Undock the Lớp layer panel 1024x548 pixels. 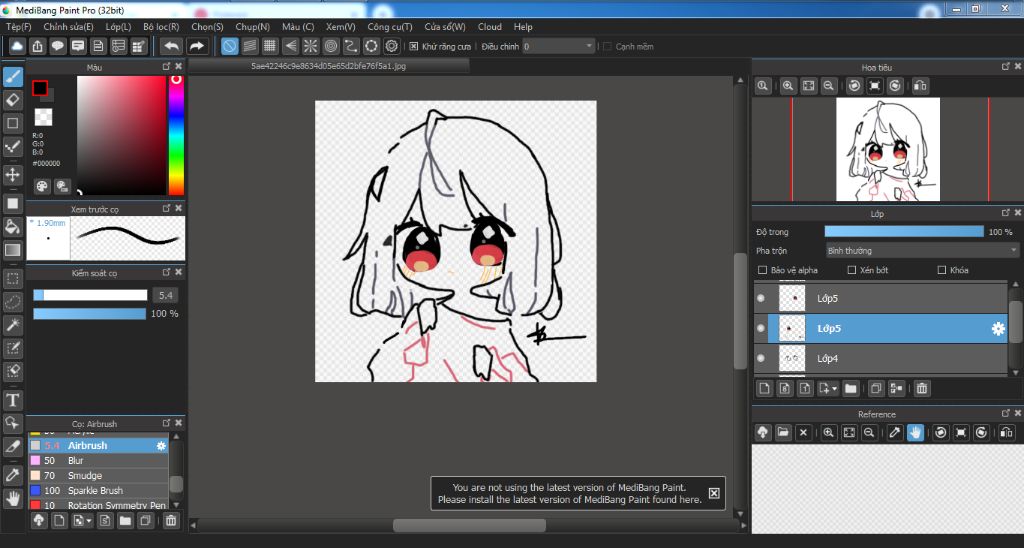1006,213
